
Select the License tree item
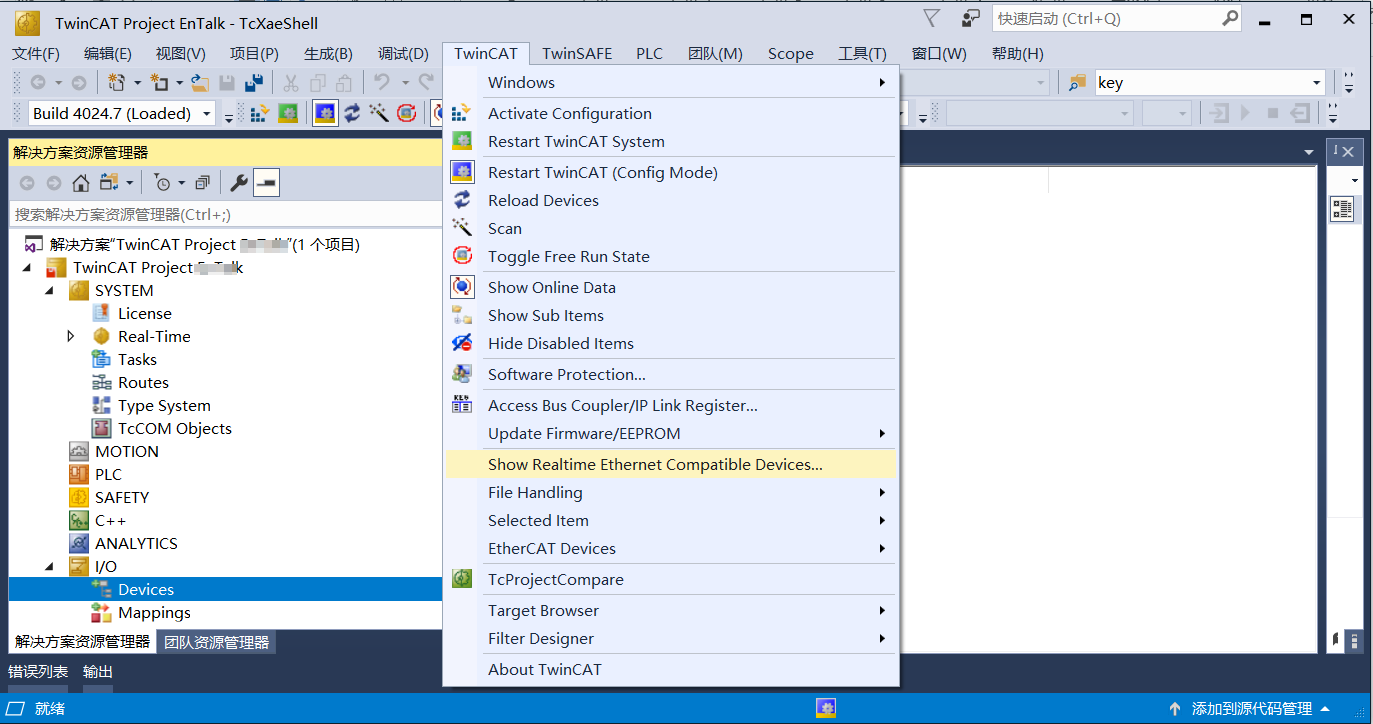point(145,314)
